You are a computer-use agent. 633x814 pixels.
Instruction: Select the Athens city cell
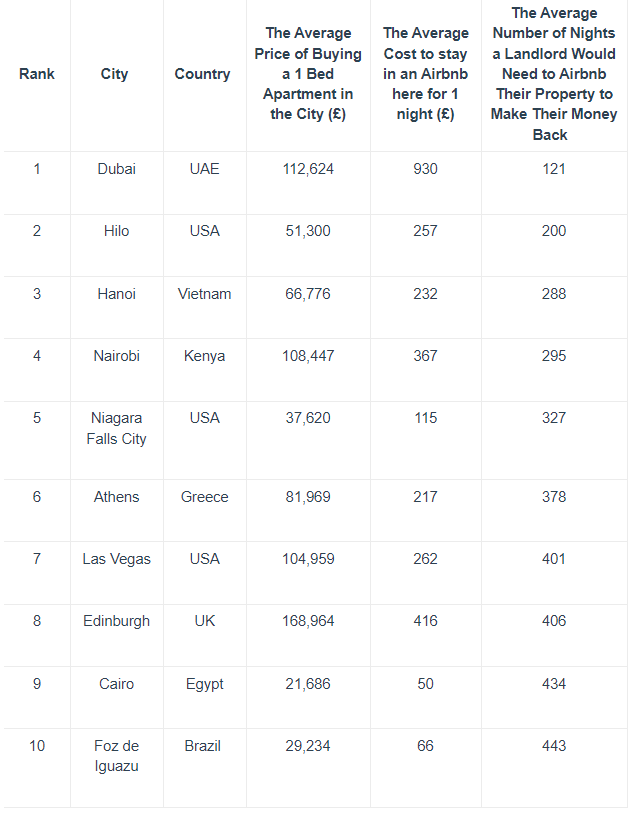[x=116, y=497]
